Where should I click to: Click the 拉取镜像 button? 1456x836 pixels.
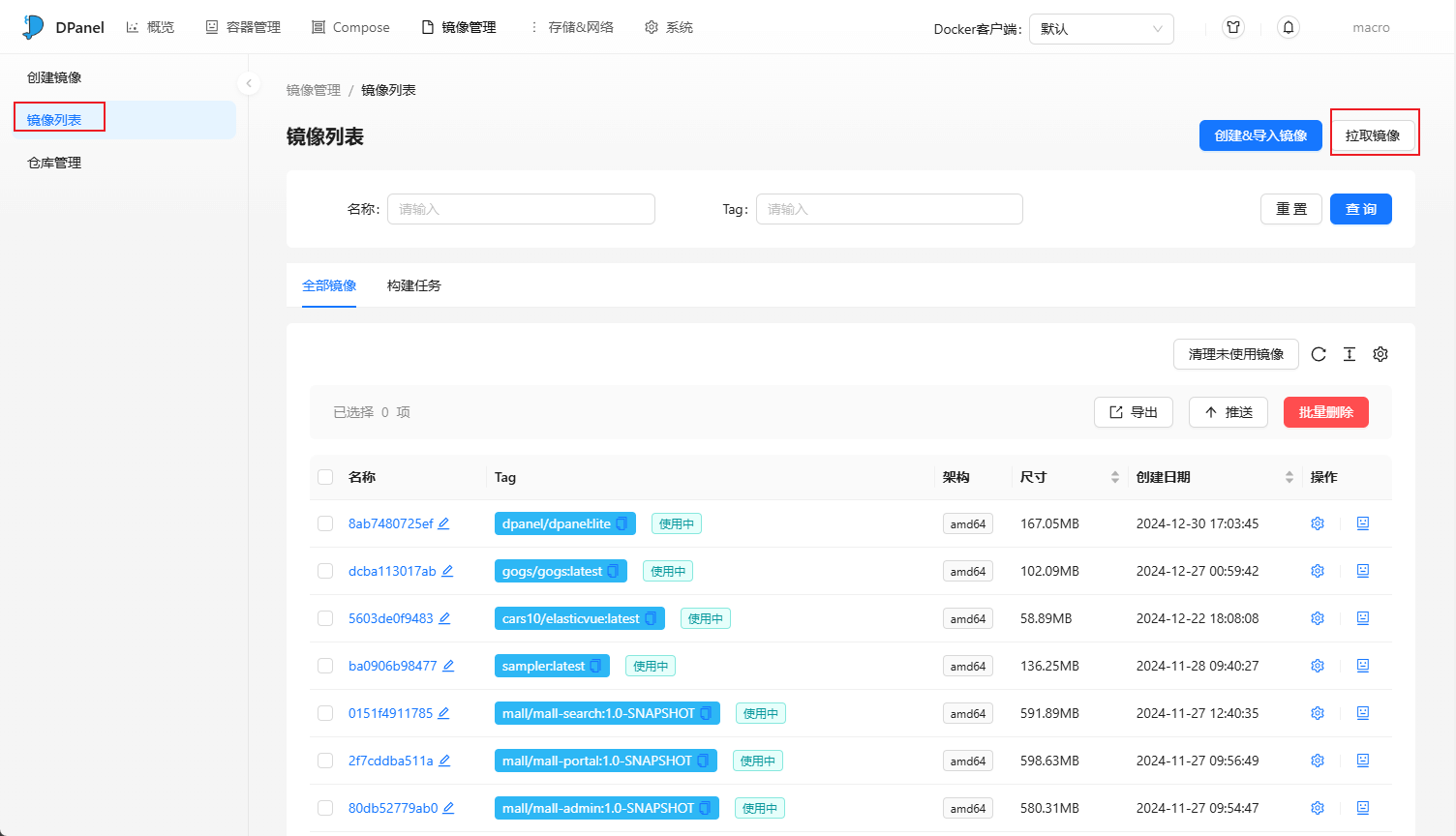(x=1373, y=135)
